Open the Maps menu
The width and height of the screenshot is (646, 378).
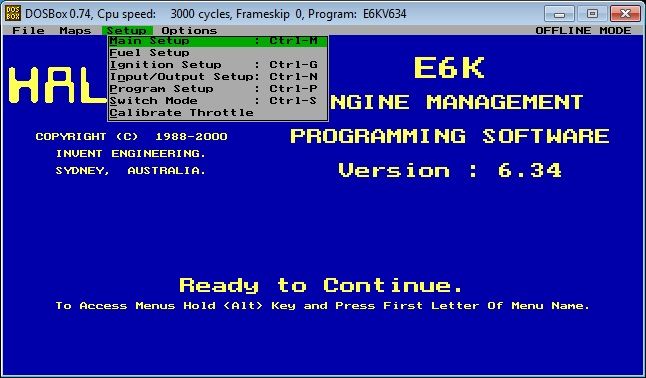(x=75, y=31)
